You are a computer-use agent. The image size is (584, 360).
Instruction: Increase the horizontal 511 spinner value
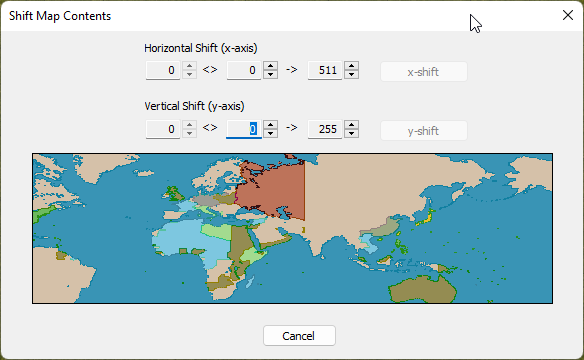[352, 66]
